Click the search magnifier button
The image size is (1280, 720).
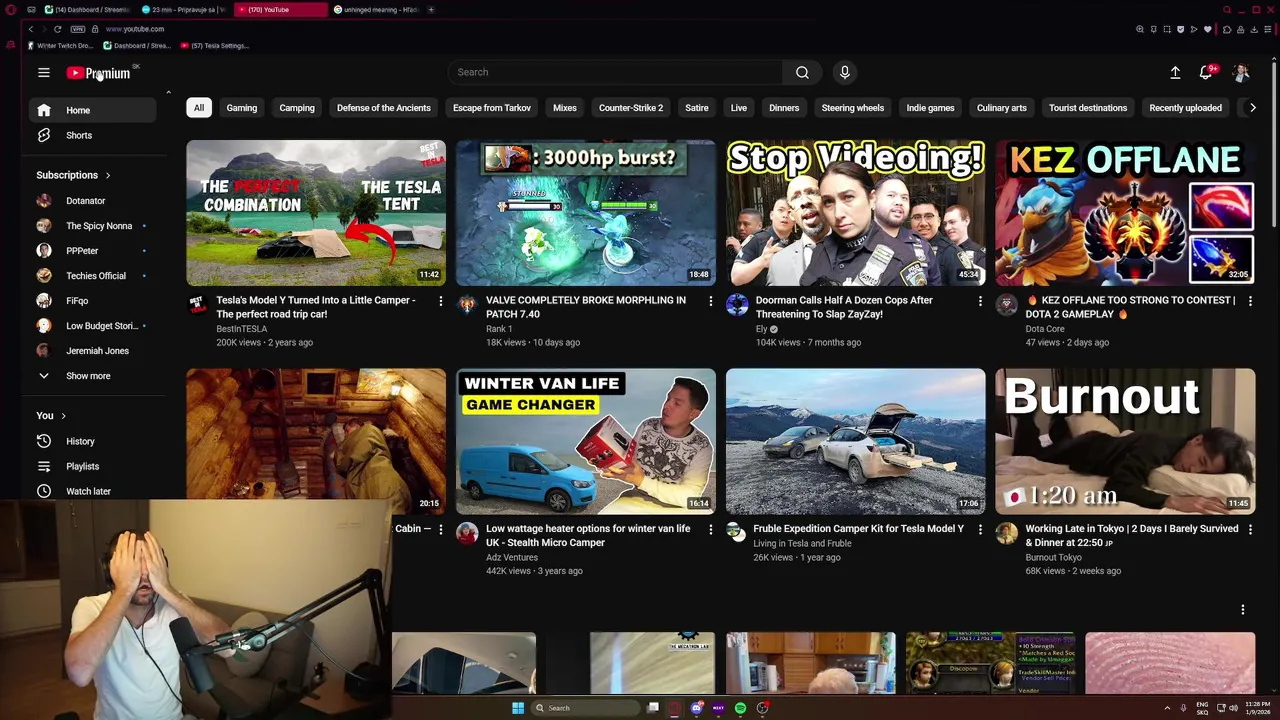(x=802, y=72)
